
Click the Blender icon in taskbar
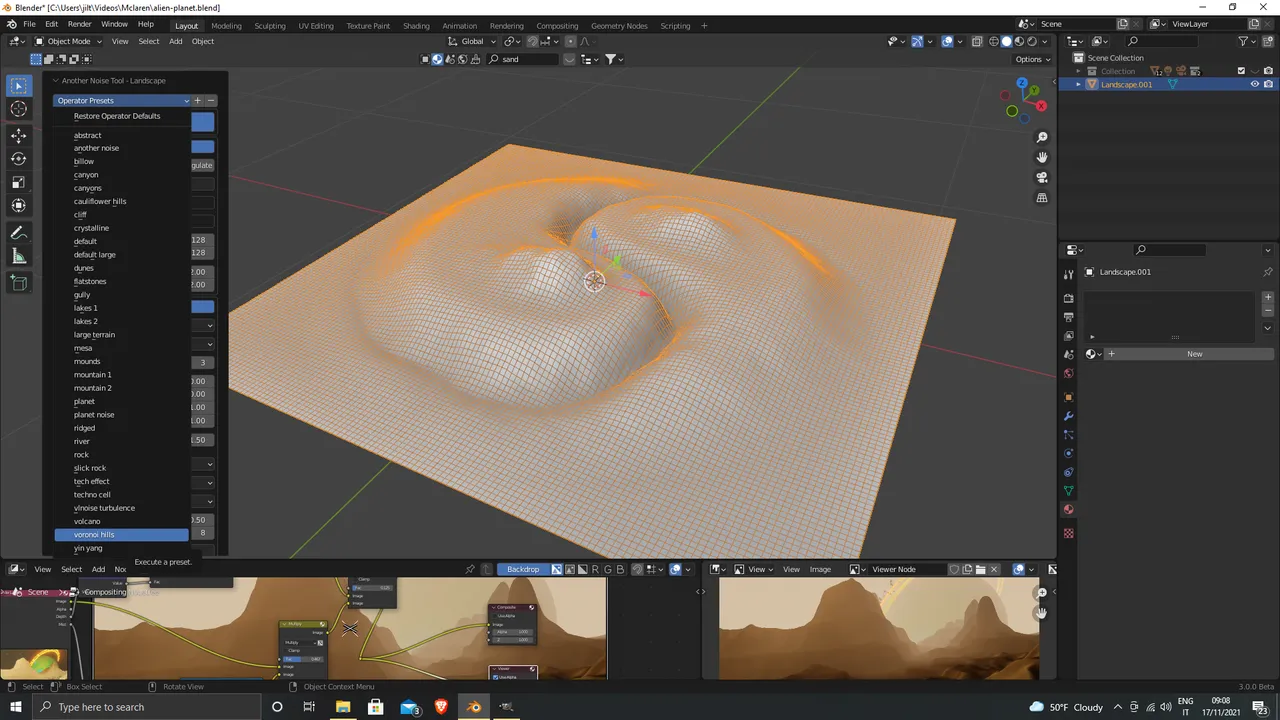474,707
